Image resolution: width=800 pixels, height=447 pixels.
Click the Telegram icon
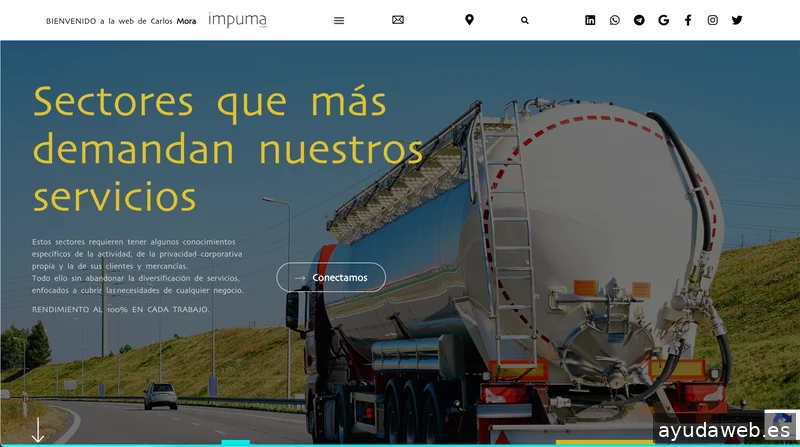[639, 20]
